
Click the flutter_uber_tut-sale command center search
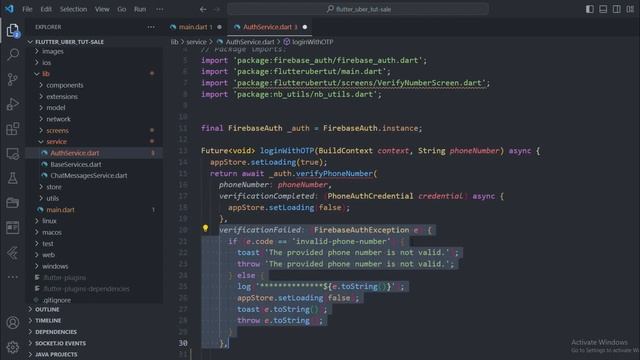point(358,9)
